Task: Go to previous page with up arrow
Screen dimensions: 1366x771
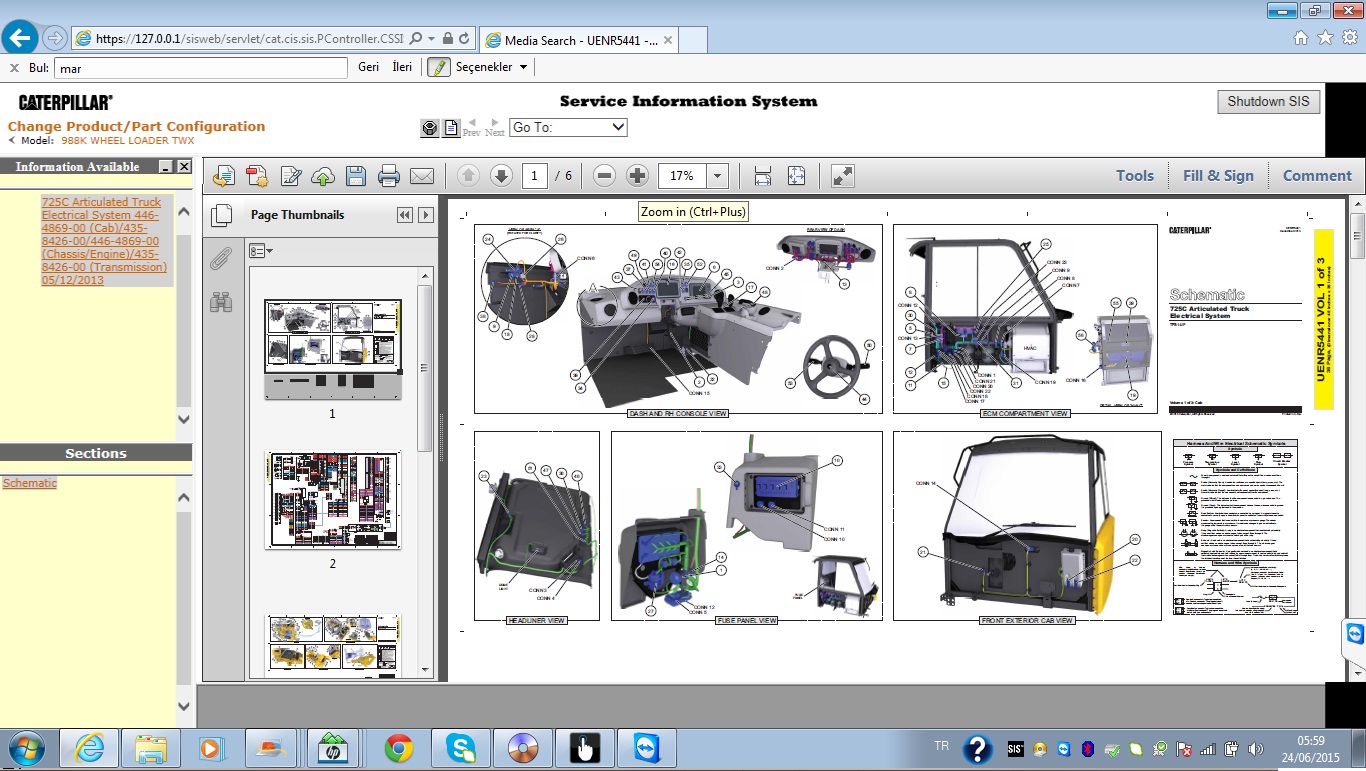Action: [468, 176]
